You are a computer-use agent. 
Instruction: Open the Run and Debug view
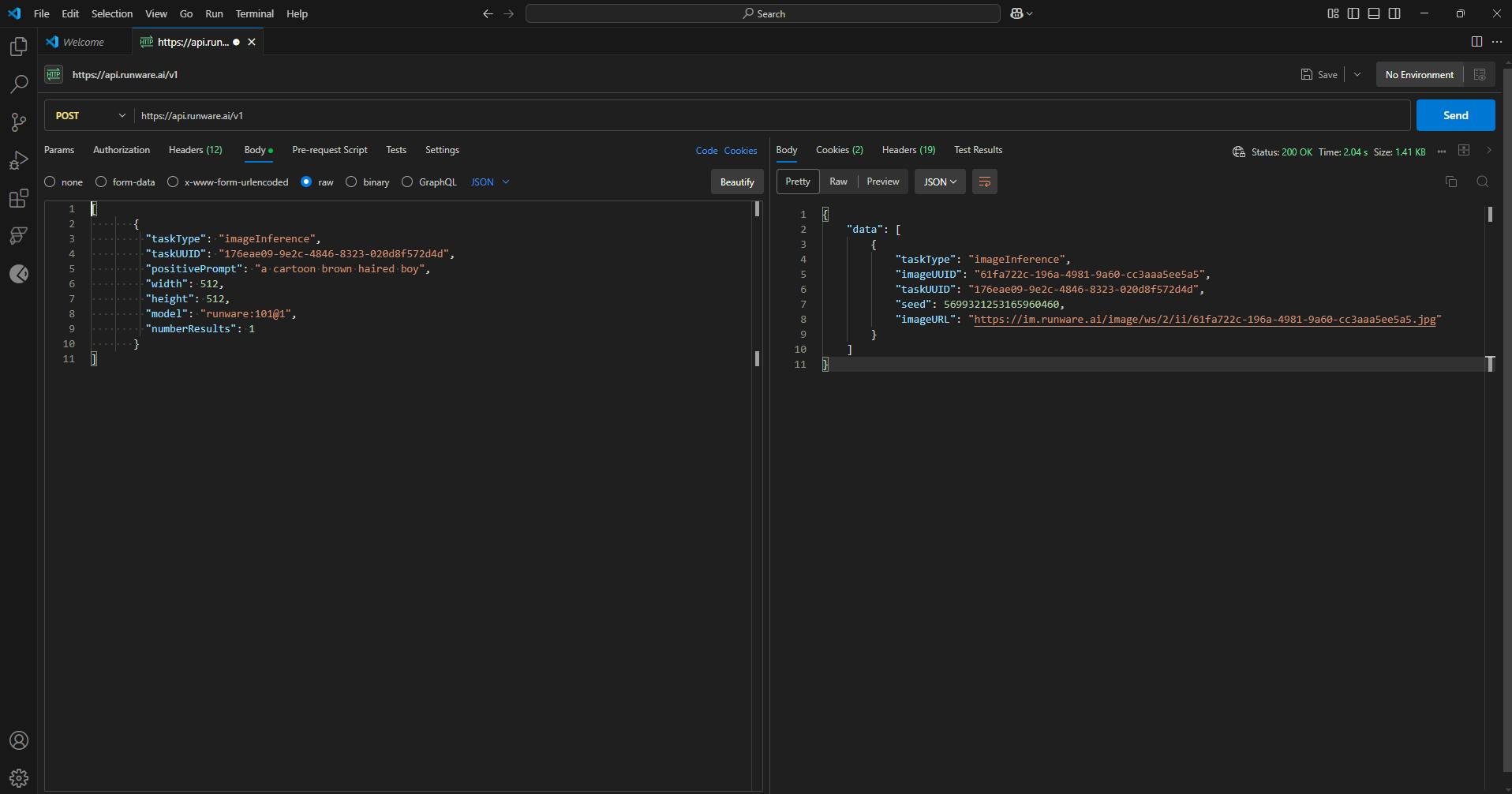(x=18, y=160)
